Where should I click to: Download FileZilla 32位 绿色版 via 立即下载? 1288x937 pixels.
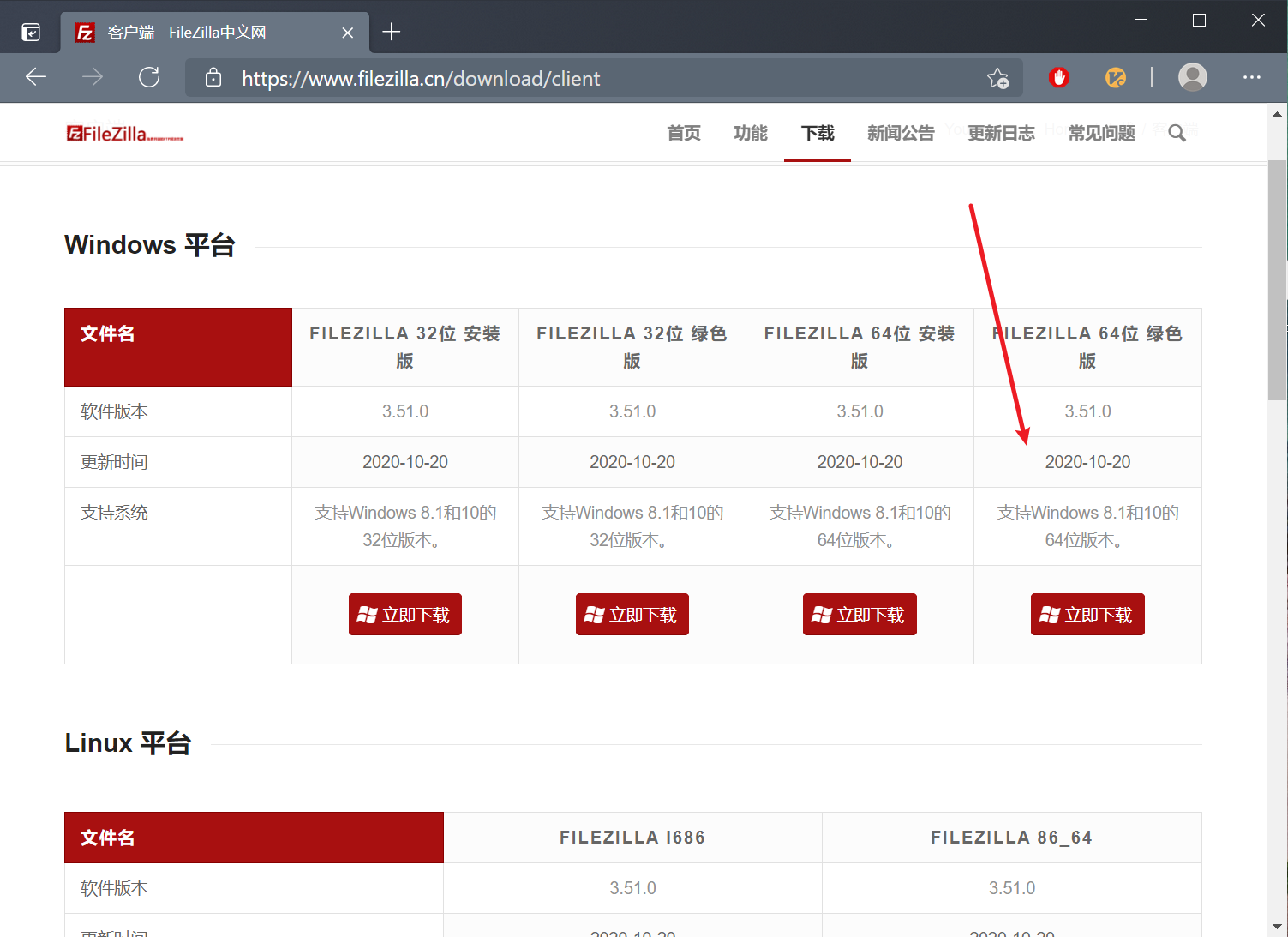tap(632, 614)
